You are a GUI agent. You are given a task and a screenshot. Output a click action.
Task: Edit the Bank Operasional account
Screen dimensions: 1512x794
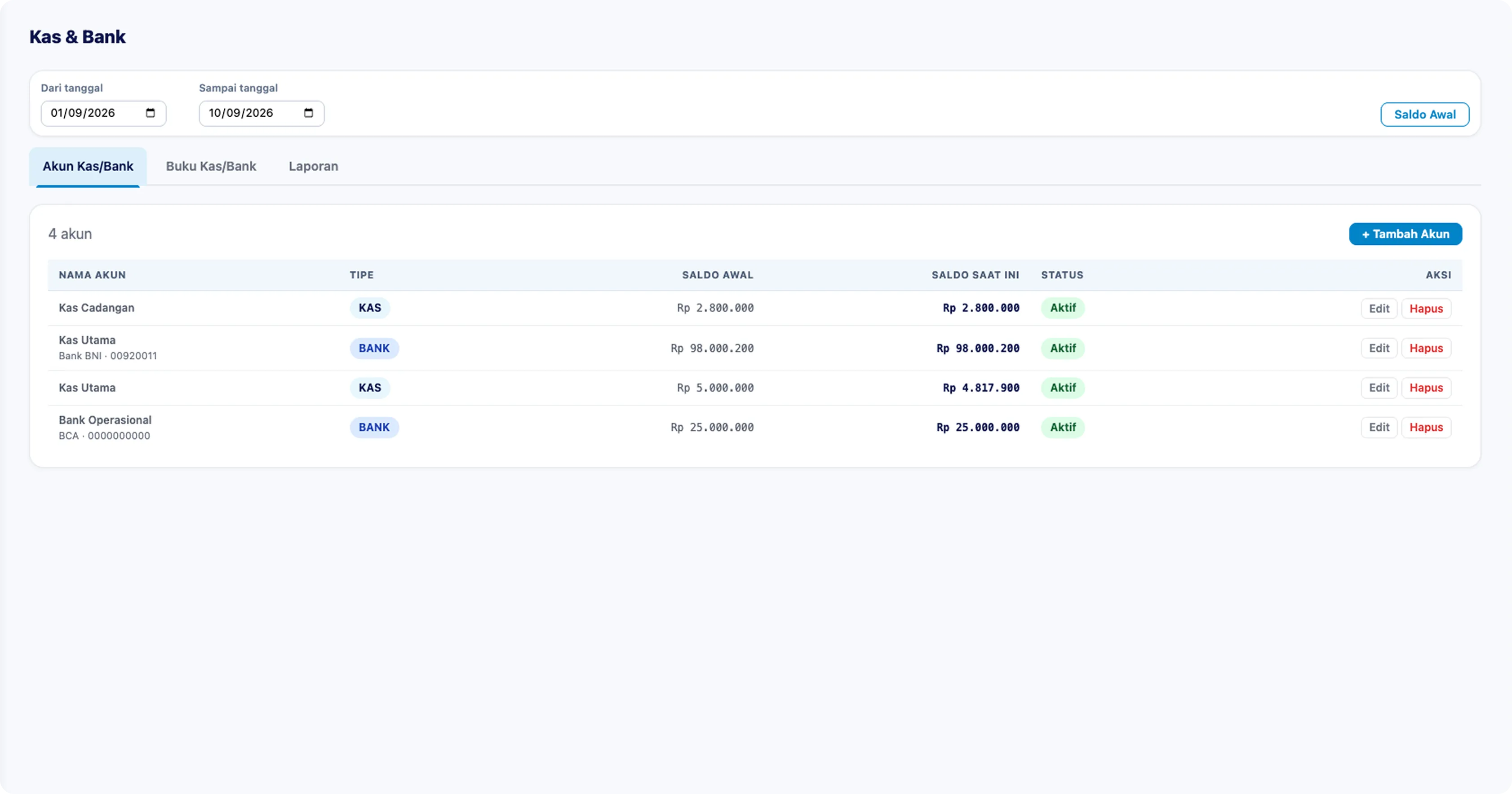click(x=1379, y=428)
